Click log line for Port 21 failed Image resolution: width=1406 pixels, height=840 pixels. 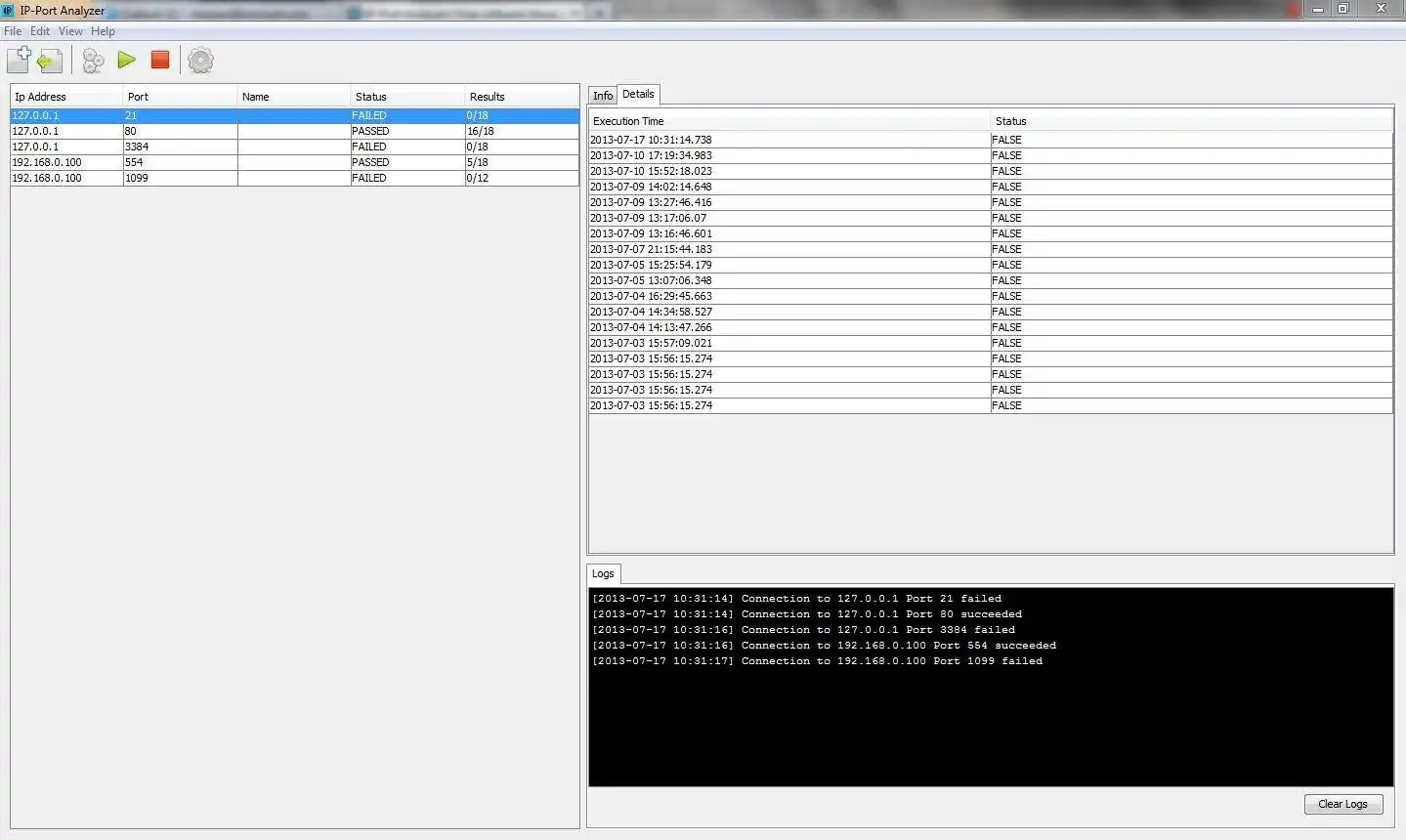point(796,599)
